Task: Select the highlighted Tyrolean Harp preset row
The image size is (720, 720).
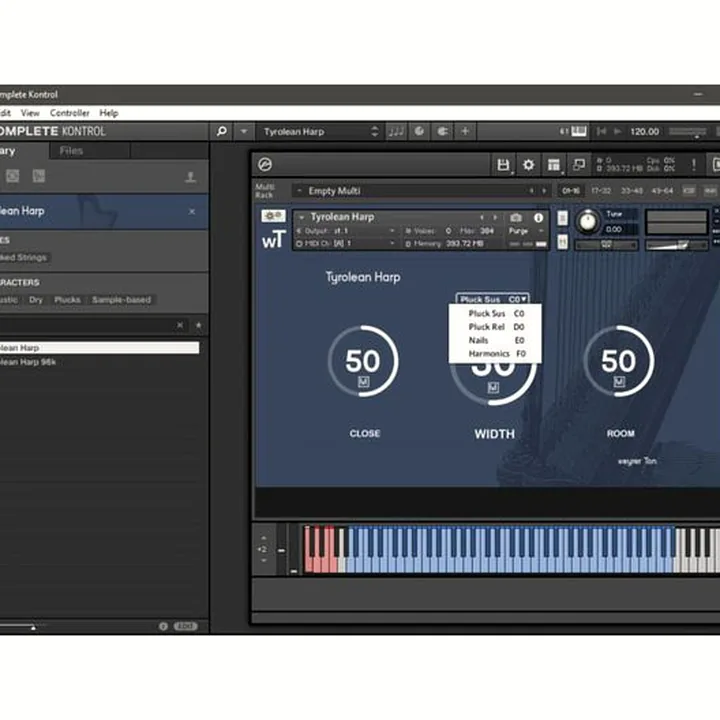Action: coord(100,348)
